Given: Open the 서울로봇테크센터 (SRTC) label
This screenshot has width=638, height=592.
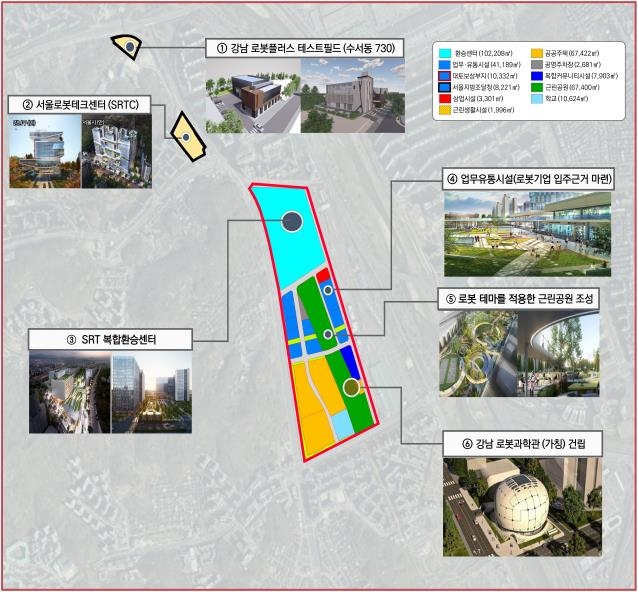Looking at the screenshot, I should (80, 105).
